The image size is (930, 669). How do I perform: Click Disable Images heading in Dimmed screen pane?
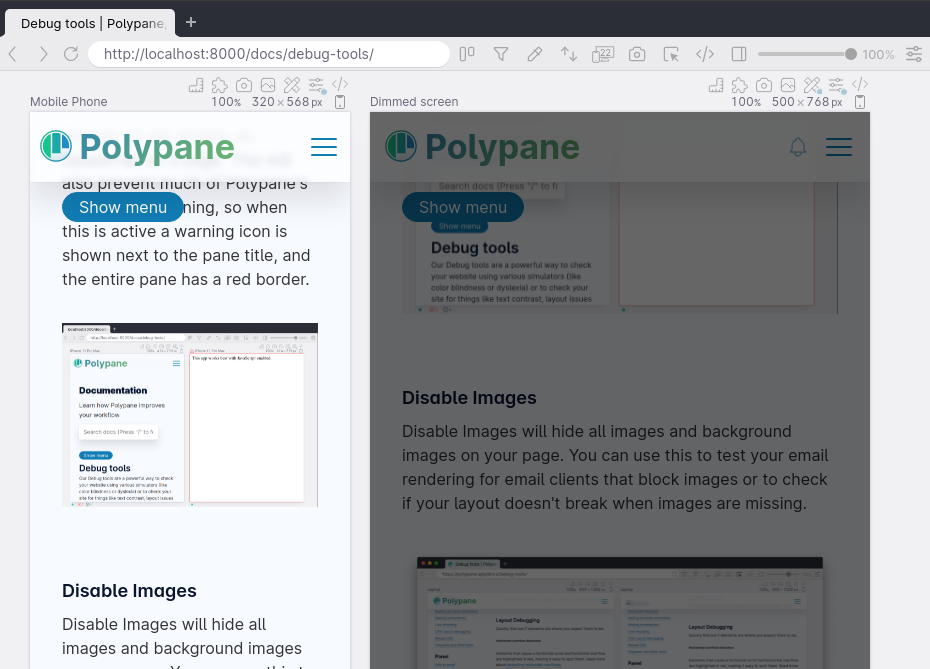tap(469, 397)
